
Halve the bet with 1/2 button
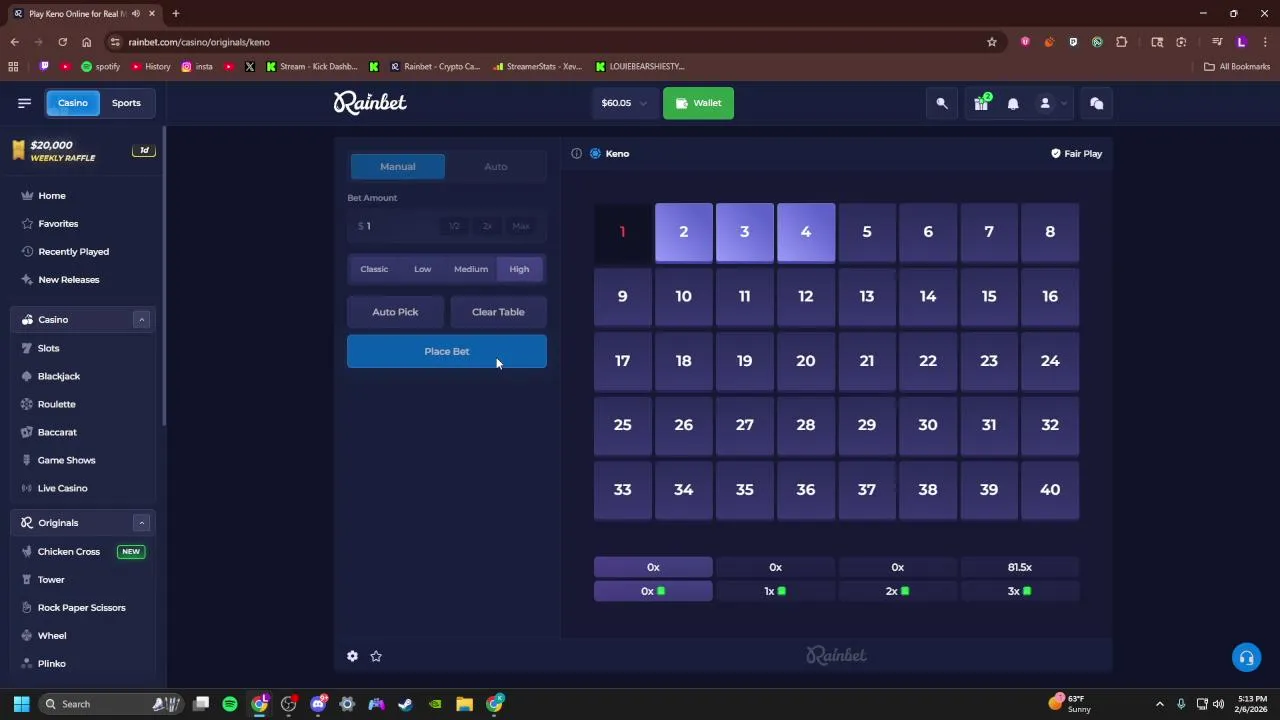click(x=455, y=226)
